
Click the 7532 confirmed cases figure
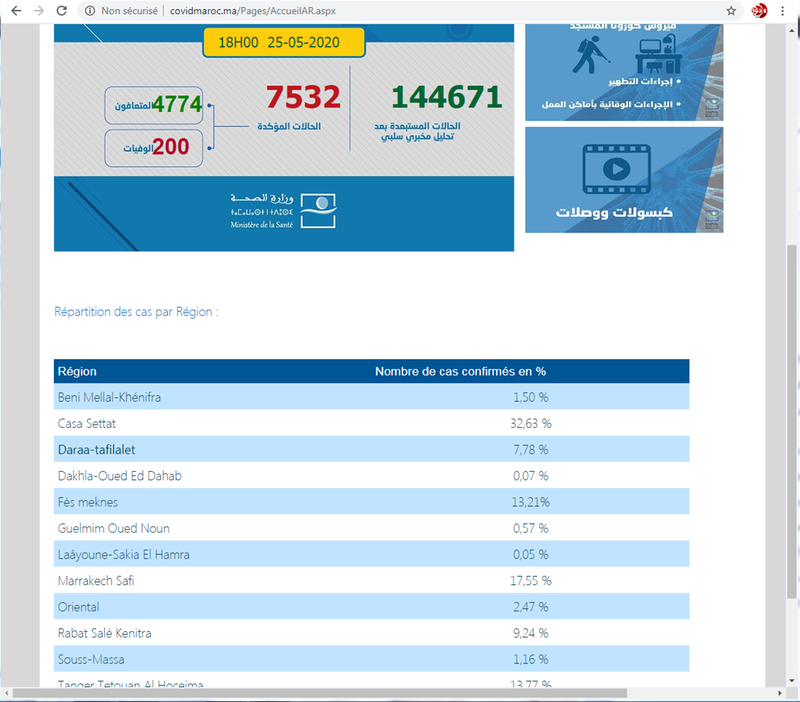click(x=304, y=98)
